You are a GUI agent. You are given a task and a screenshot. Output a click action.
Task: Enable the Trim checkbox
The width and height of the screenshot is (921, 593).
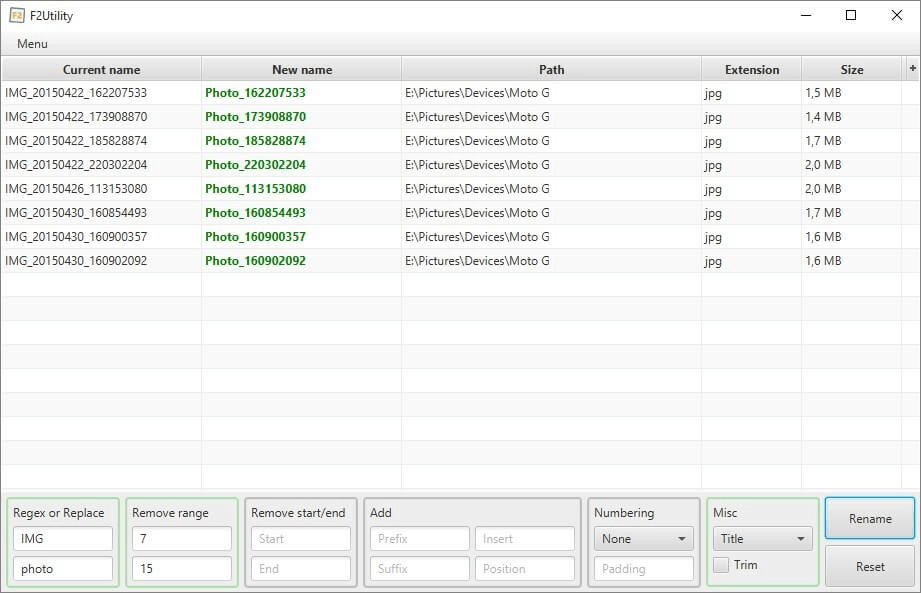coord(720,565)
